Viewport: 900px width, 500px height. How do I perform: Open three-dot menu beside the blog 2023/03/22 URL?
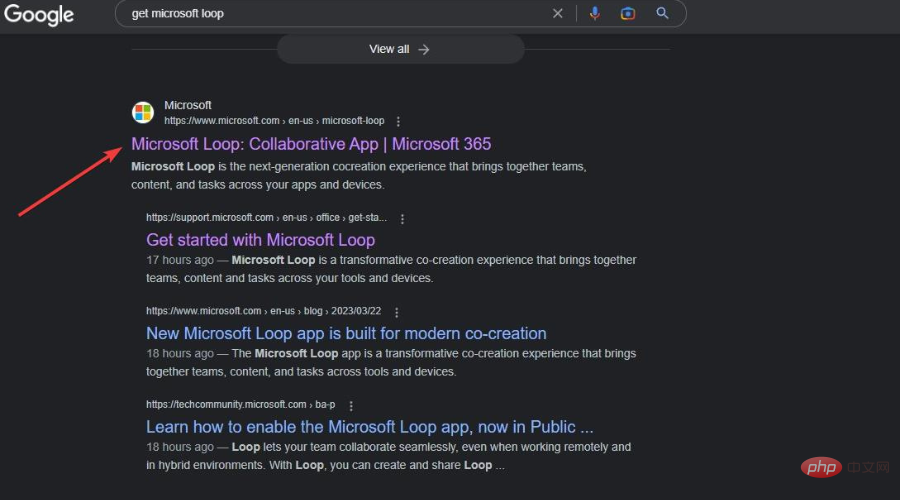(397, 312)
